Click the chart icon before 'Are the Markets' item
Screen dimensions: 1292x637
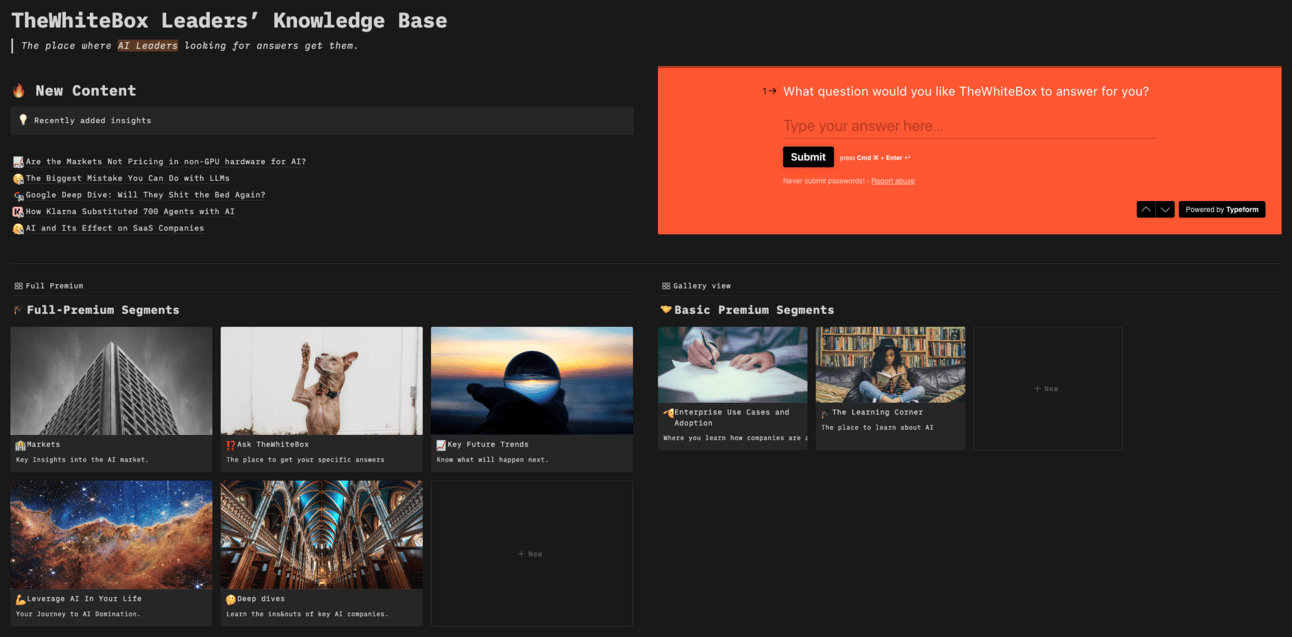pyautogui.click(x=18, y=161)
